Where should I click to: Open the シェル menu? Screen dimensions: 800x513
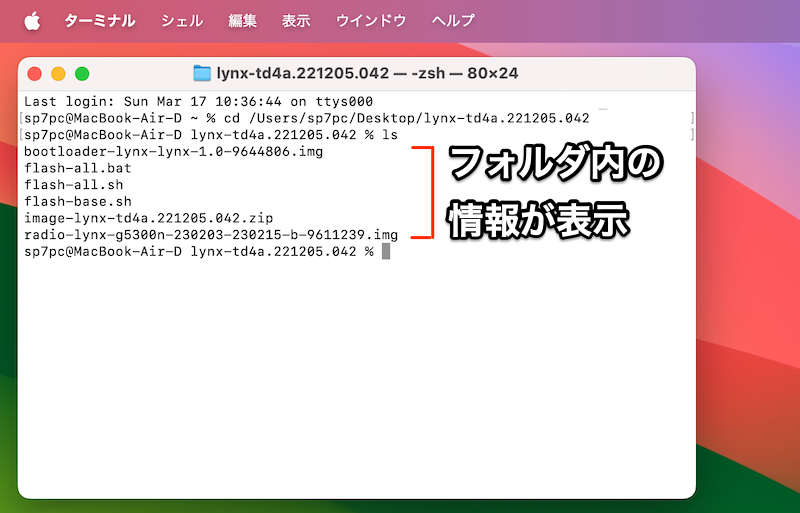click(x=182, y=20)
